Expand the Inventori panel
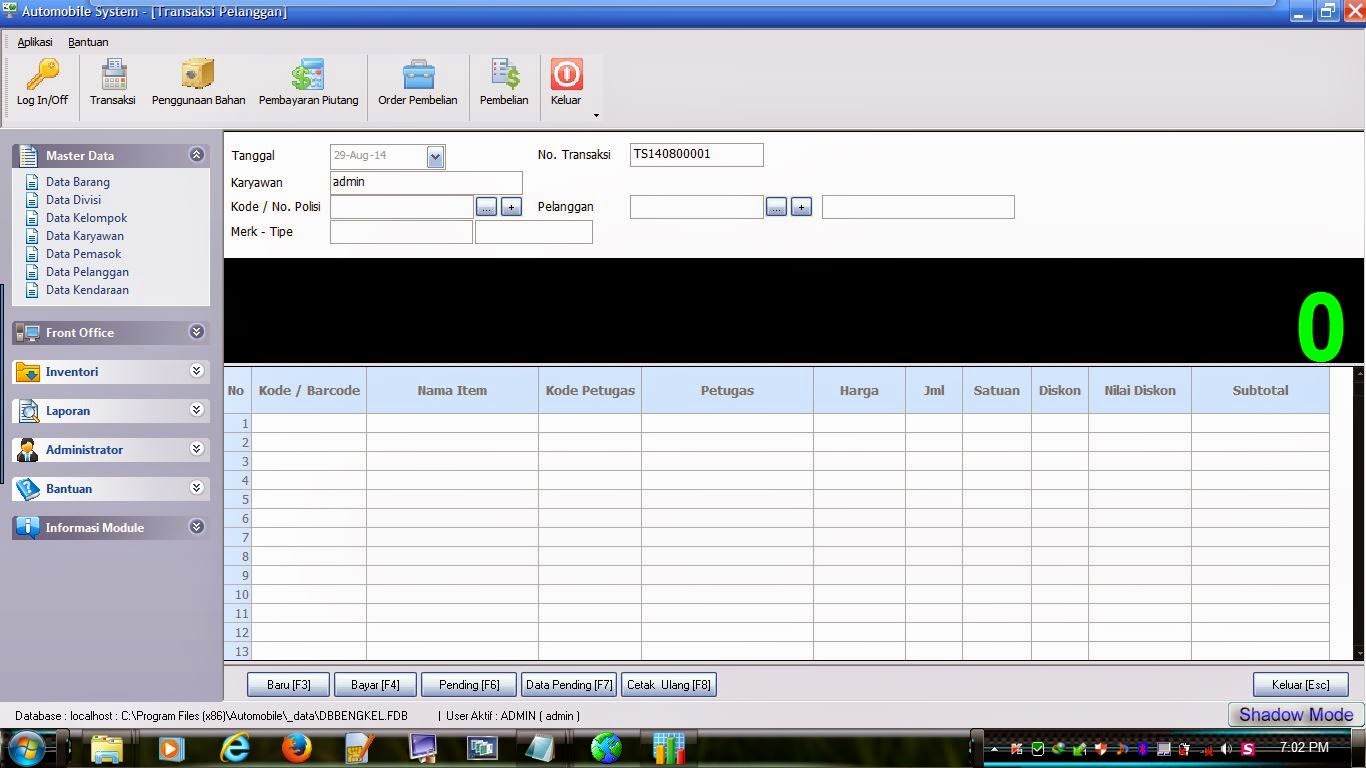The height and width of the screenshot is (768, 1366). point(197,371)
